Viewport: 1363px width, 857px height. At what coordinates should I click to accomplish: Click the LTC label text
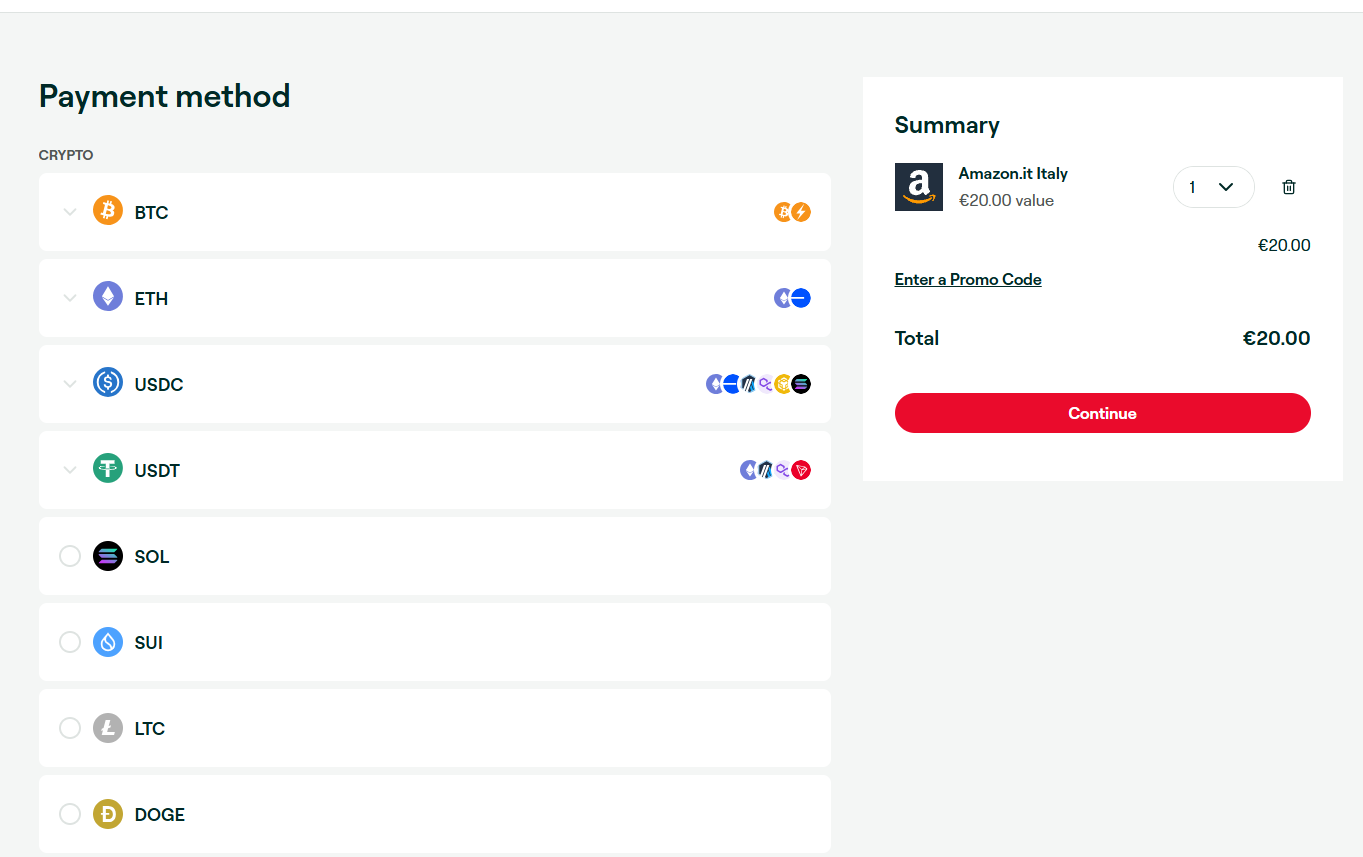(x=150, y=728)
